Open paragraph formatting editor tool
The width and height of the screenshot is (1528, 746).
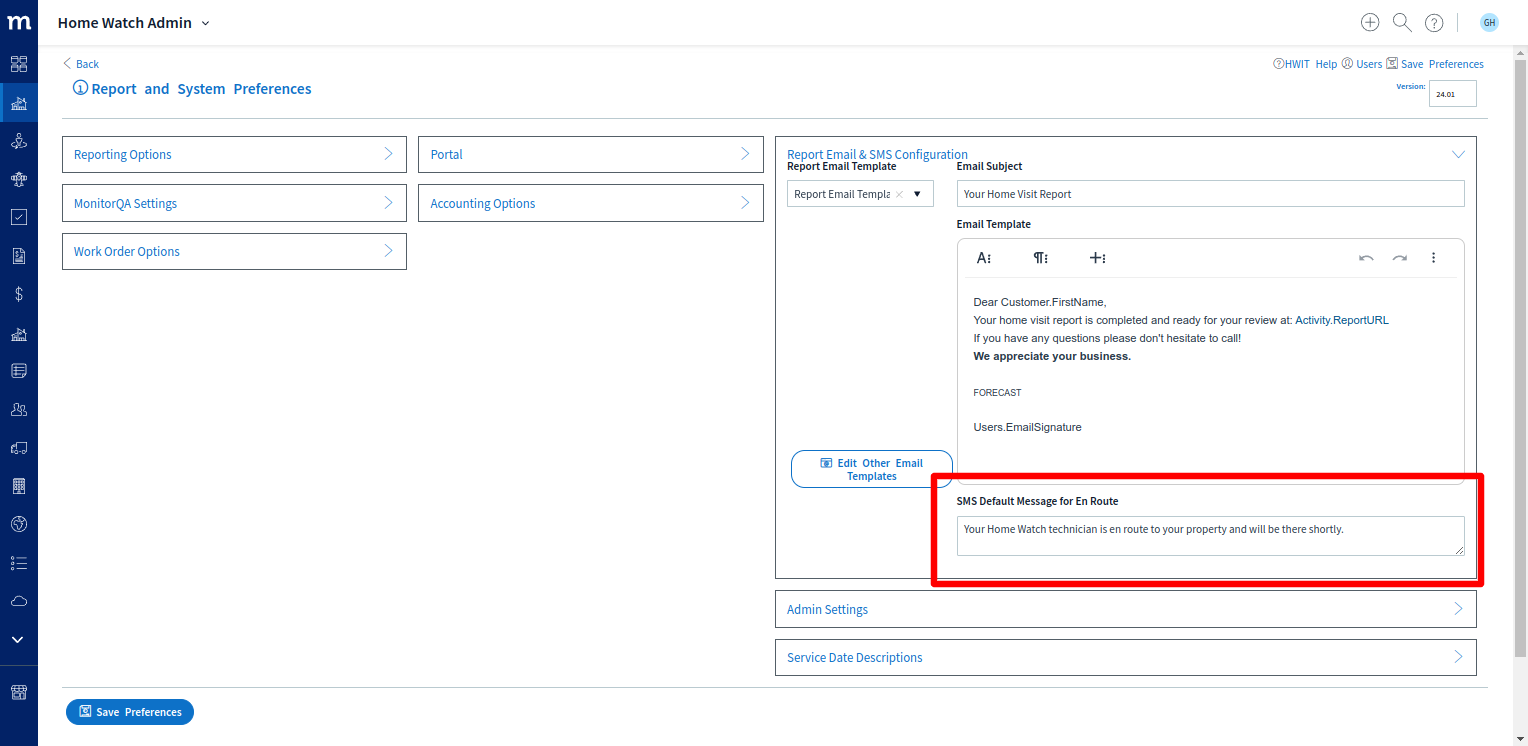click(1041, 258)
